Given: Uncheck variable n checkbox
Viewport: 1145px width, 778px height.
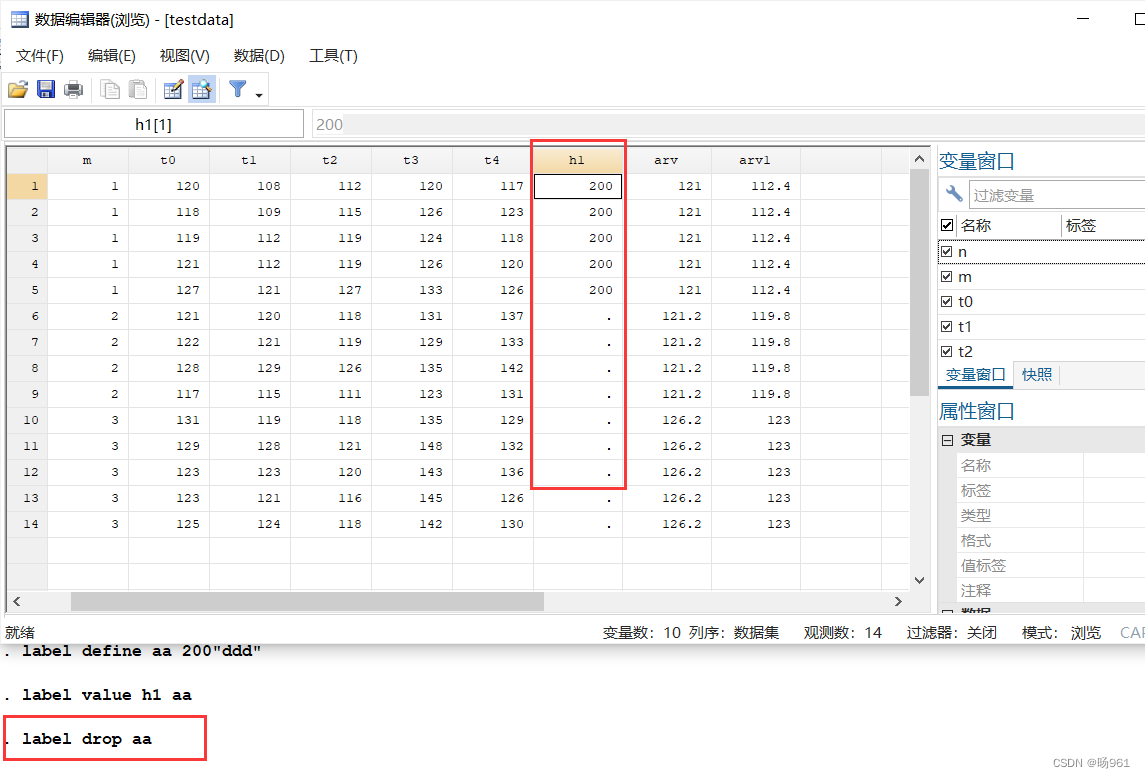Looking at the screenshot, I should [x=947, y=251].
